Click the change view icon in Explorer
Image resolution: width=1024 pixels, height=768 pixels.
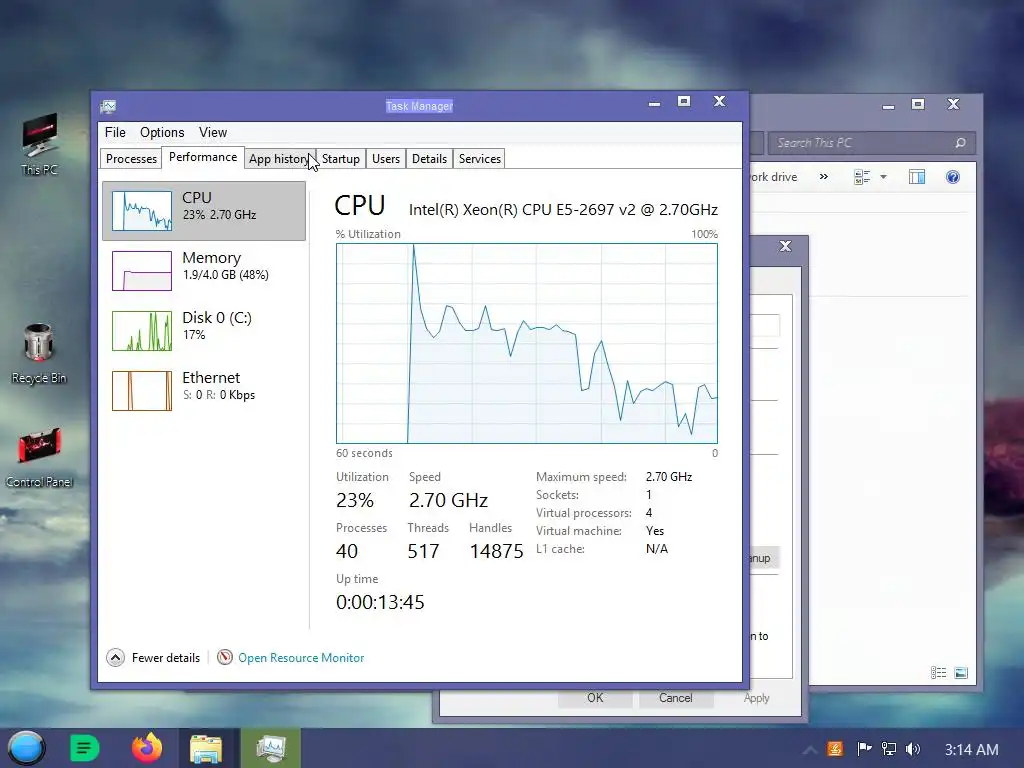click(862, 177)
